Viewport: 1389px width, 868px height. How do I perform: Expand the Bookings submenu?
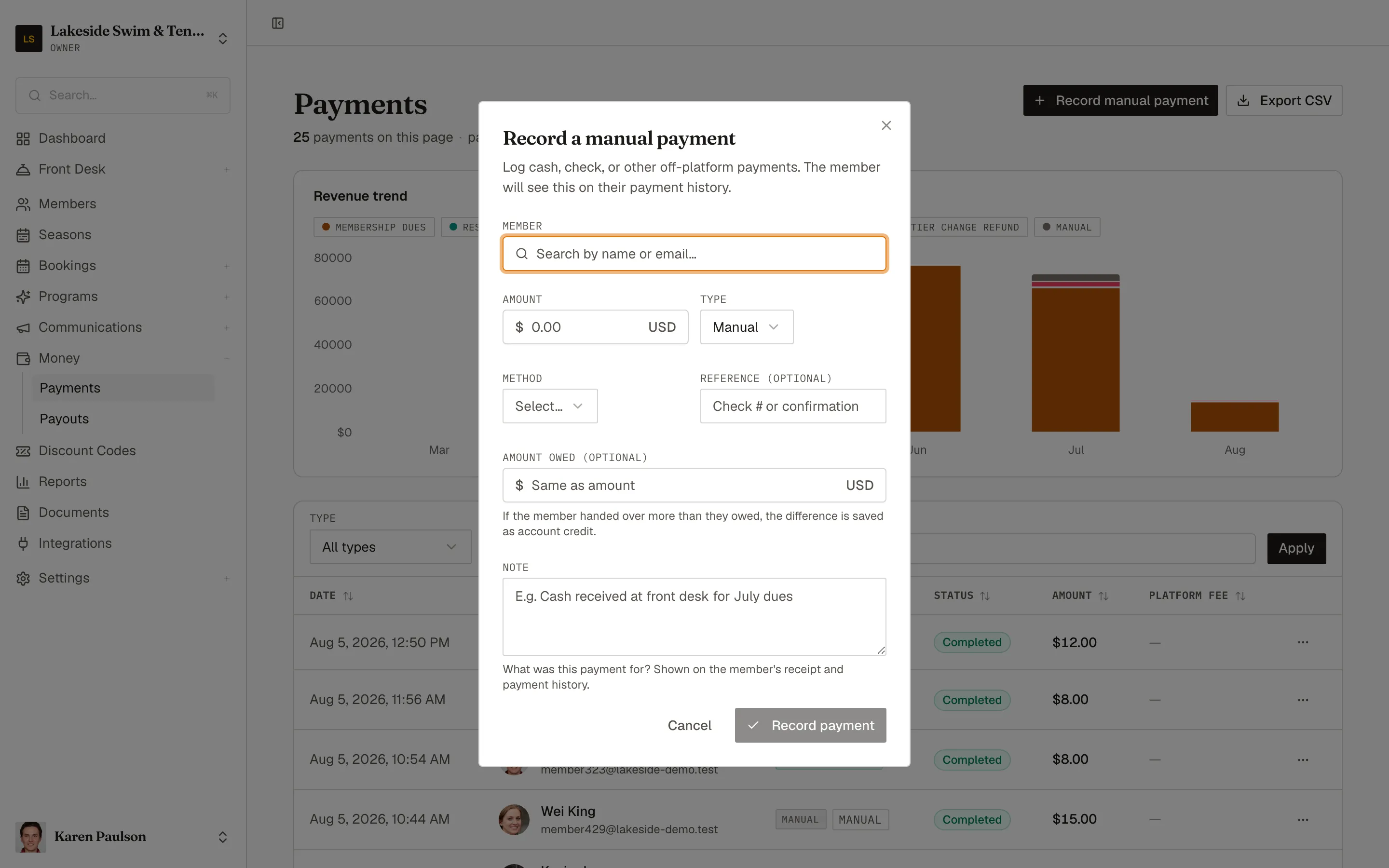227,266
